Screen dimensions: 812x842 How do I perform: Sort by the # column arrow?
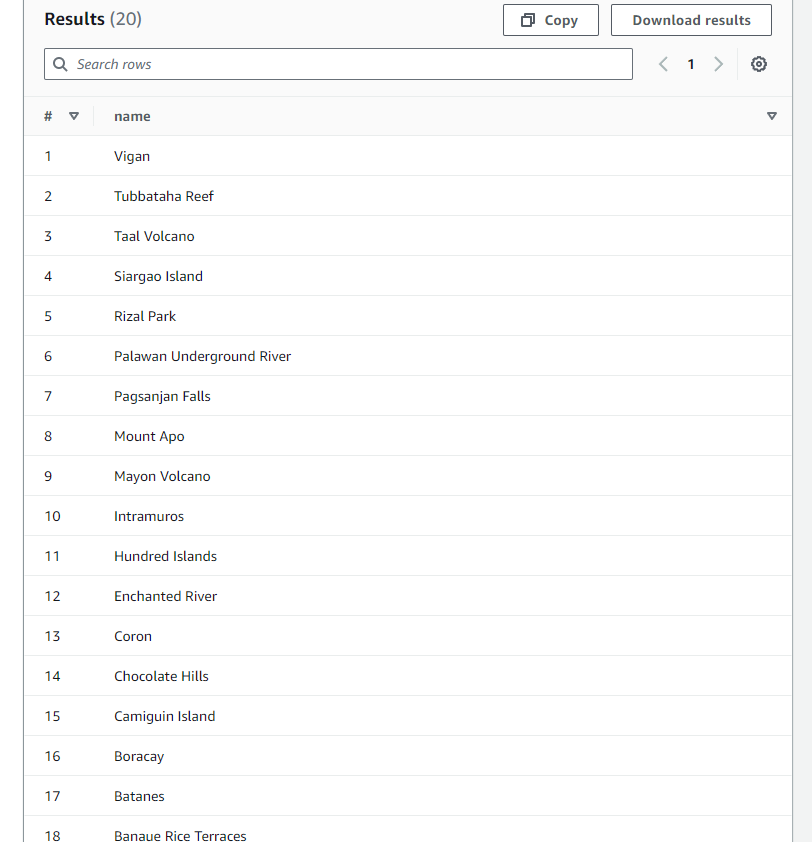point(73,116)
